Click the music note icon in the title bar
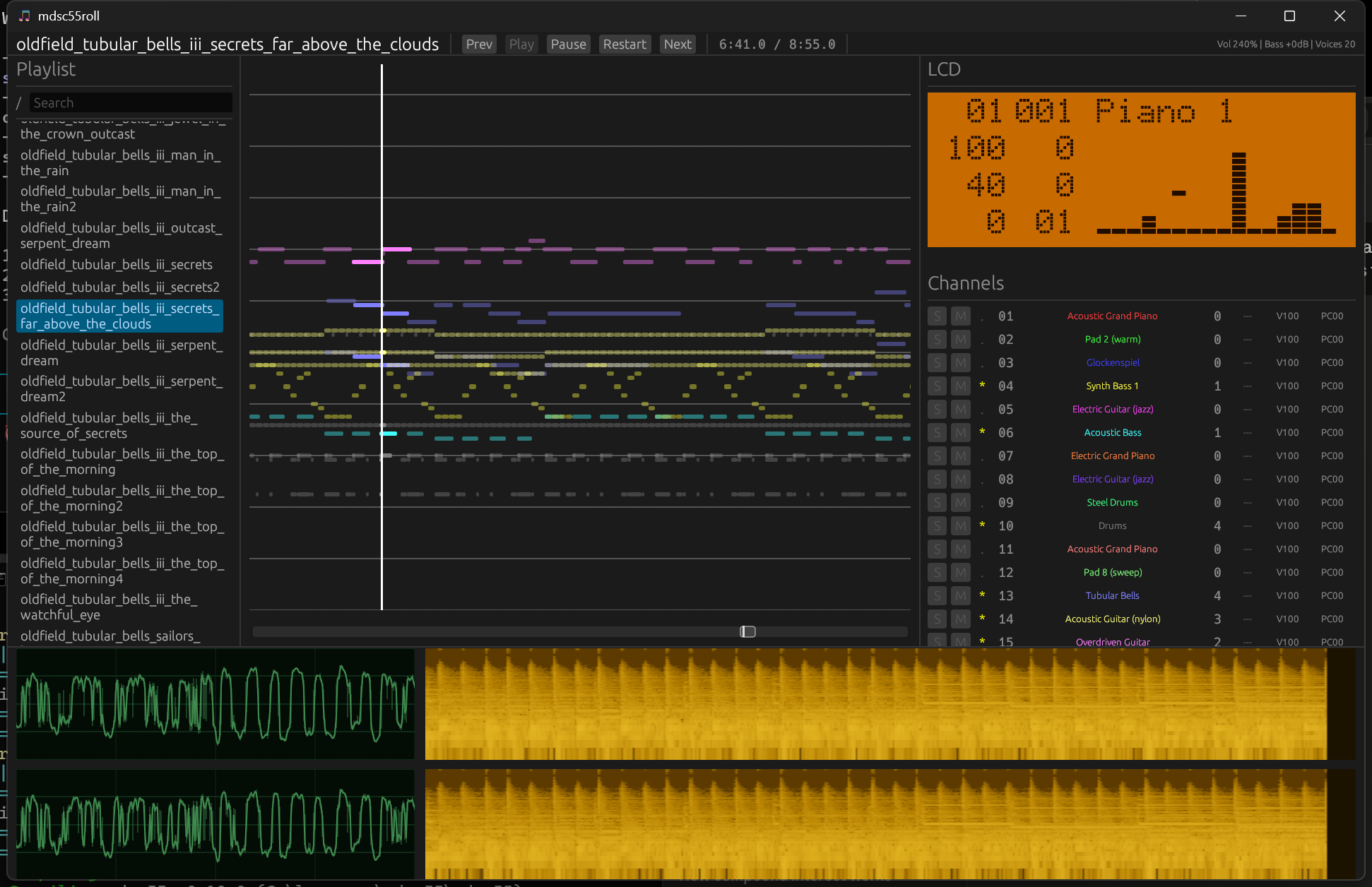Viewport: 1372px width, 887px height. [x=25, y=15]
